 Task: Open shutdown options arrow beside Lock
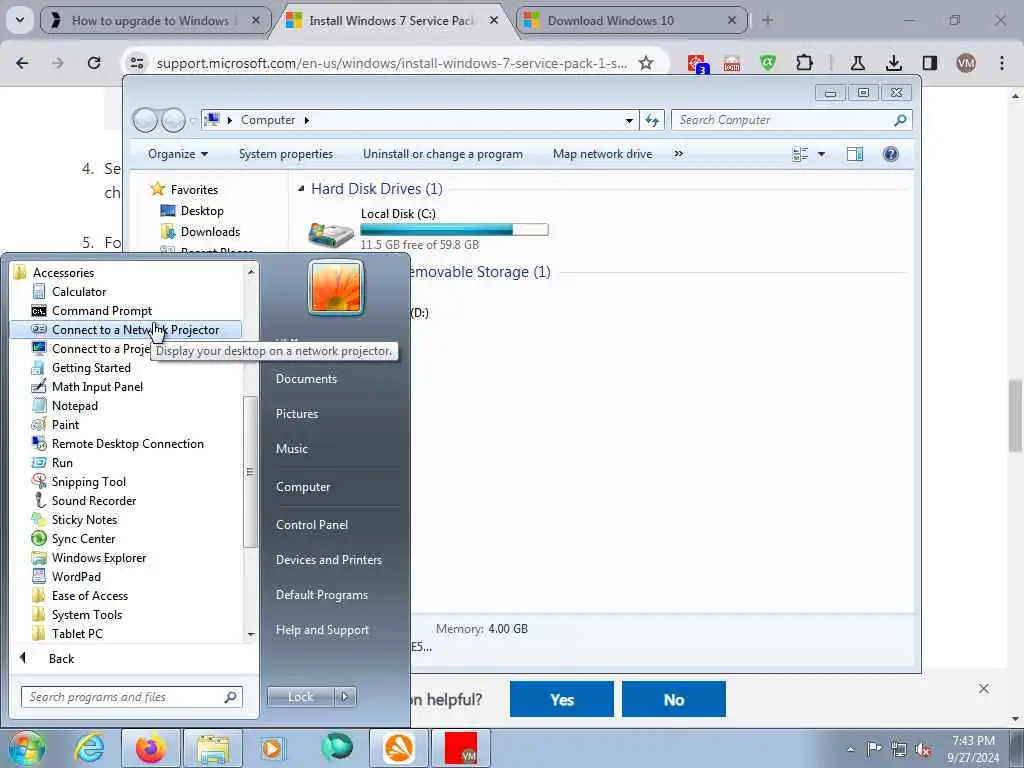[345, 697]
